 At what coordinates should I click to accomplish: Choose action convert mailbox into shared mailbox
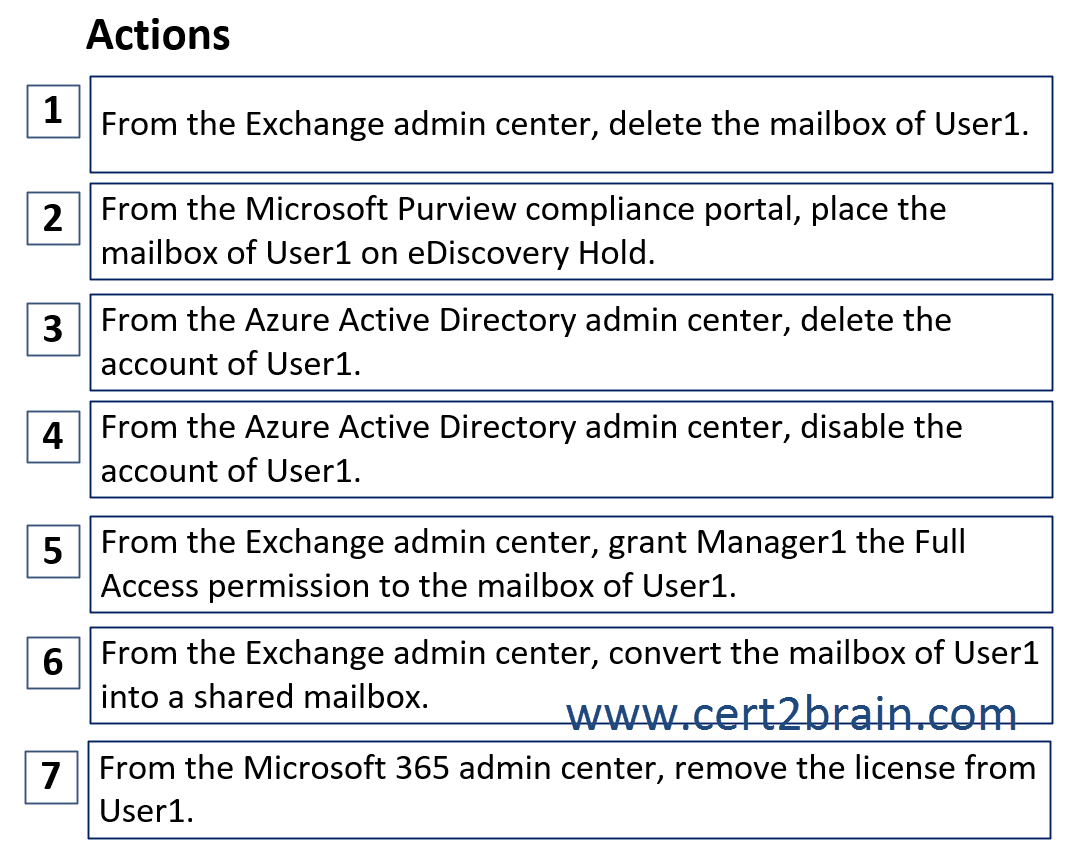point(571,675)
